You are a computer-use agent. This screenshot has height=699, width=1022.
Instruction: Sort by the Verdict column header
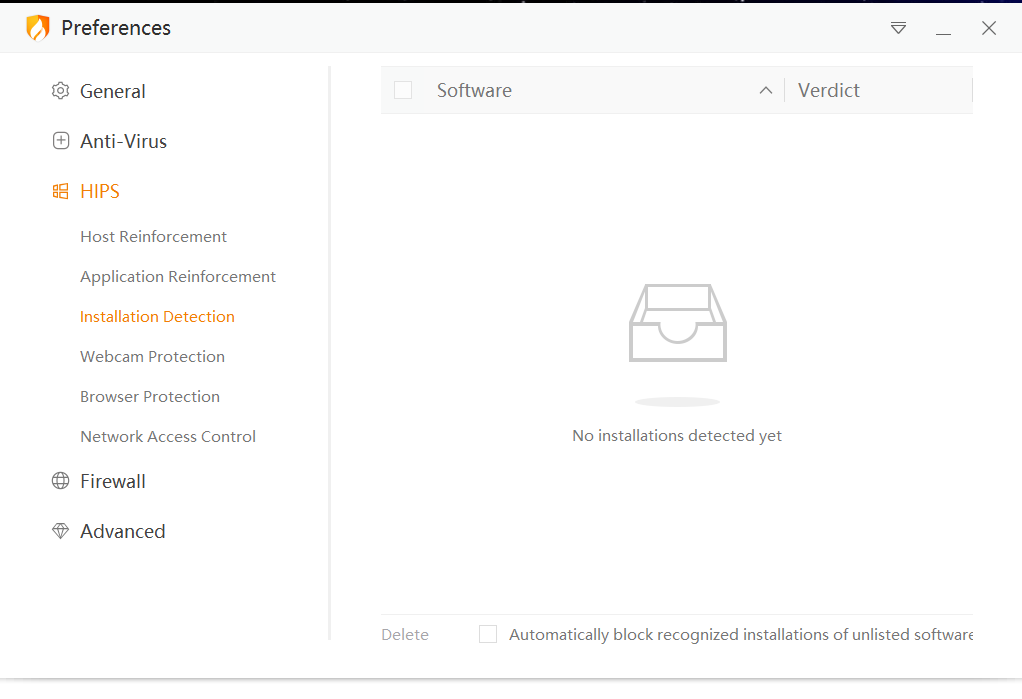tap(828, 90)
